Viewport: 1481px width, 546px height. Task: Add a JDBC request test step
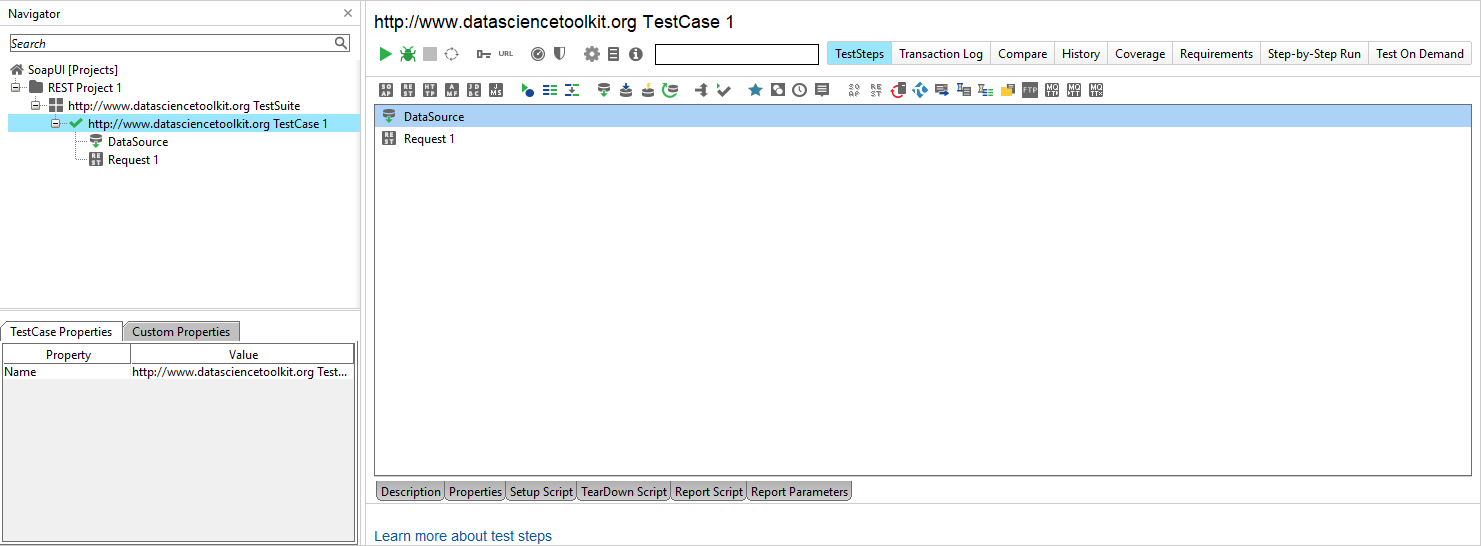click(x=474, y=90)
